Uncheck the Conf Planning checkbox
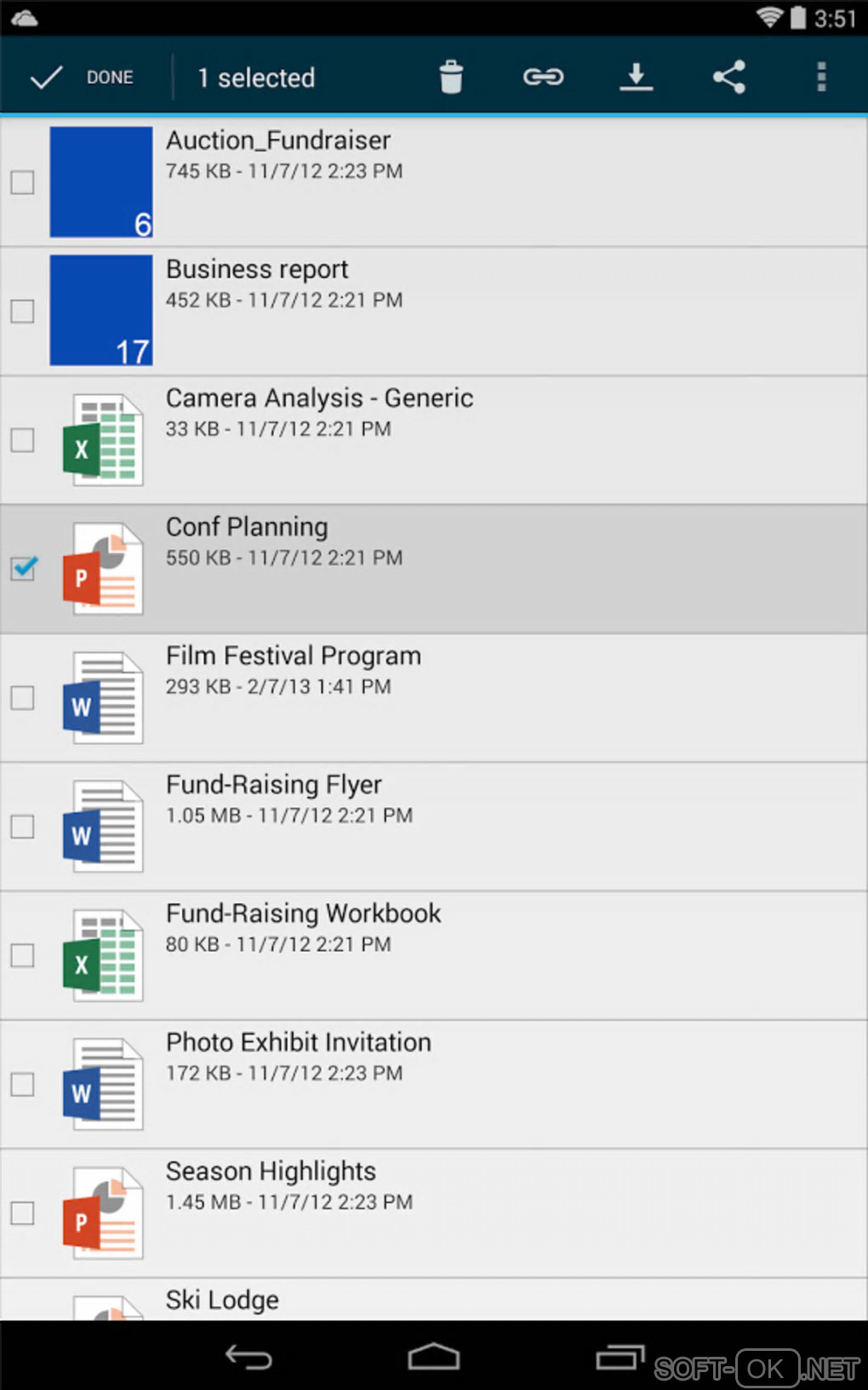 [x=24, y=568]
